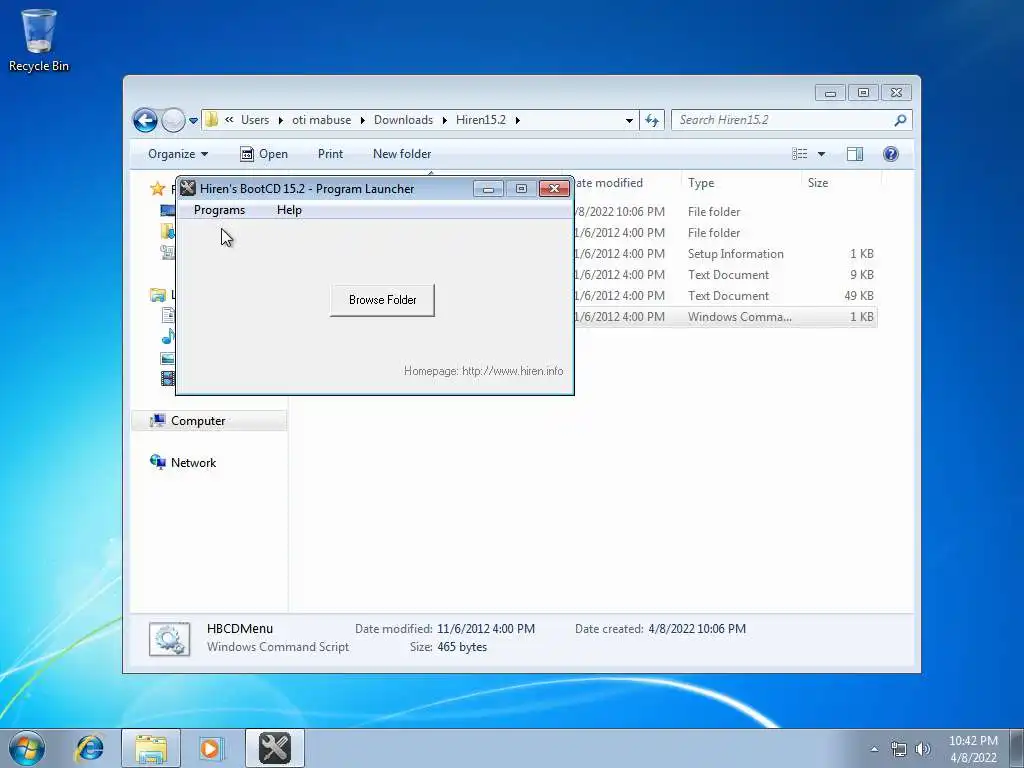Open Windows Media Player from taskbar

(x=211, y=748)
